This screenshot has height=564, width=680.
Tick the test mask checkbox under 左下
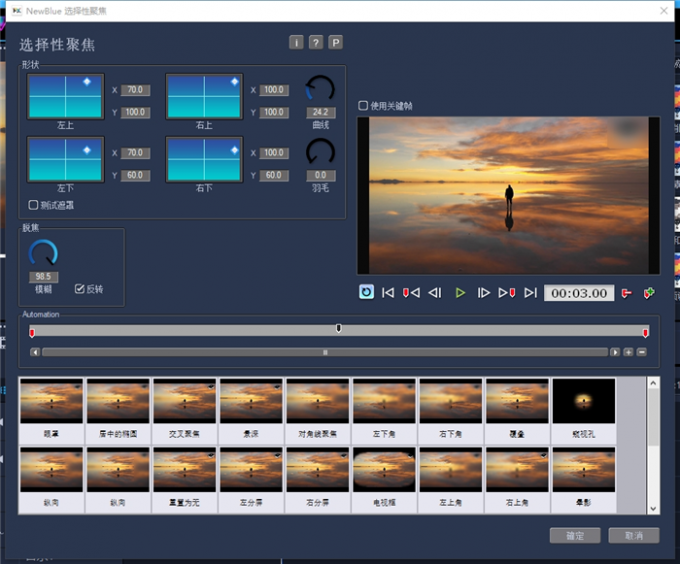point(33,205)
